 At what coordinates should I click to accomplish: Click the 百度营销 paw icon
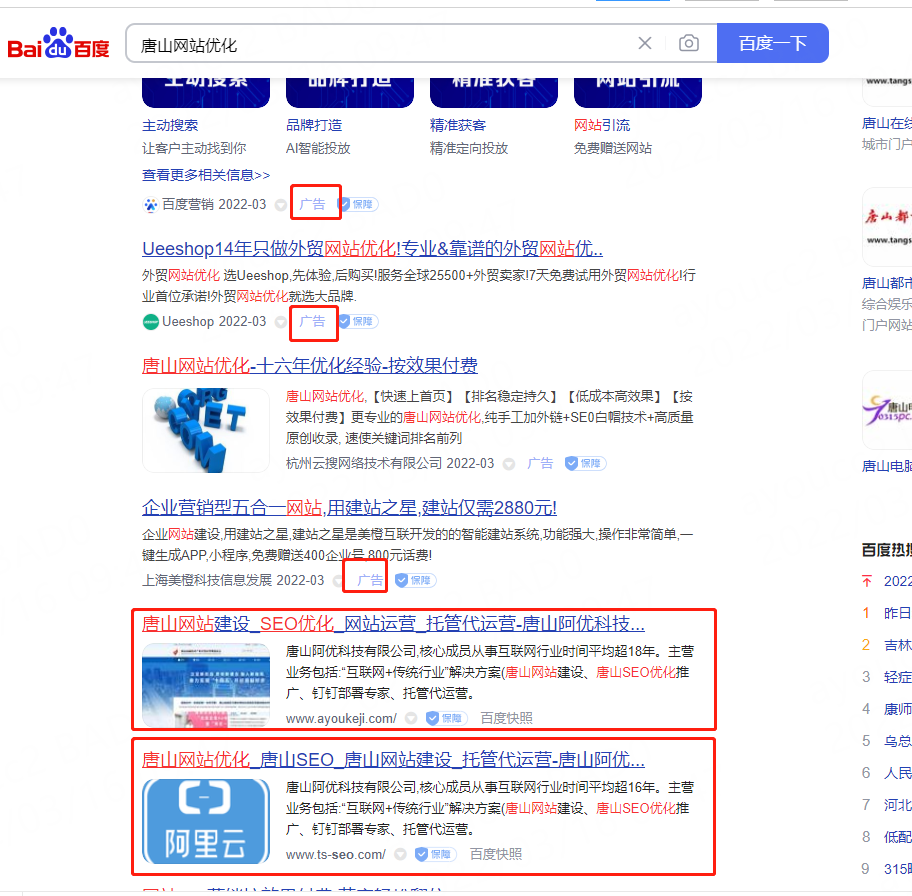pos(151,205)
